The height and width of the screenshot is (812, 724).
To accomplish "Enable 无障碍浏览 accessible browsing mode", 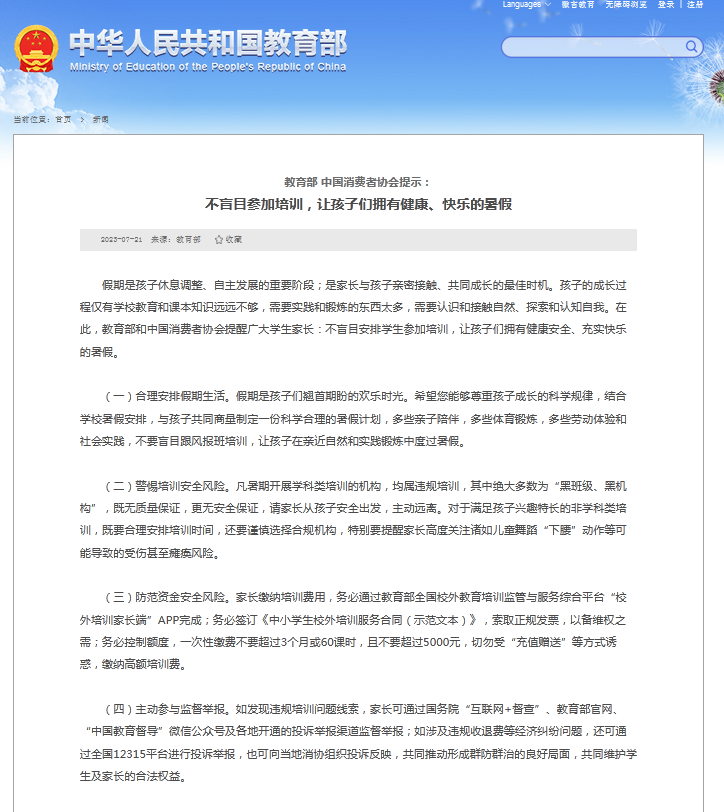I will (x=626, y=5).
